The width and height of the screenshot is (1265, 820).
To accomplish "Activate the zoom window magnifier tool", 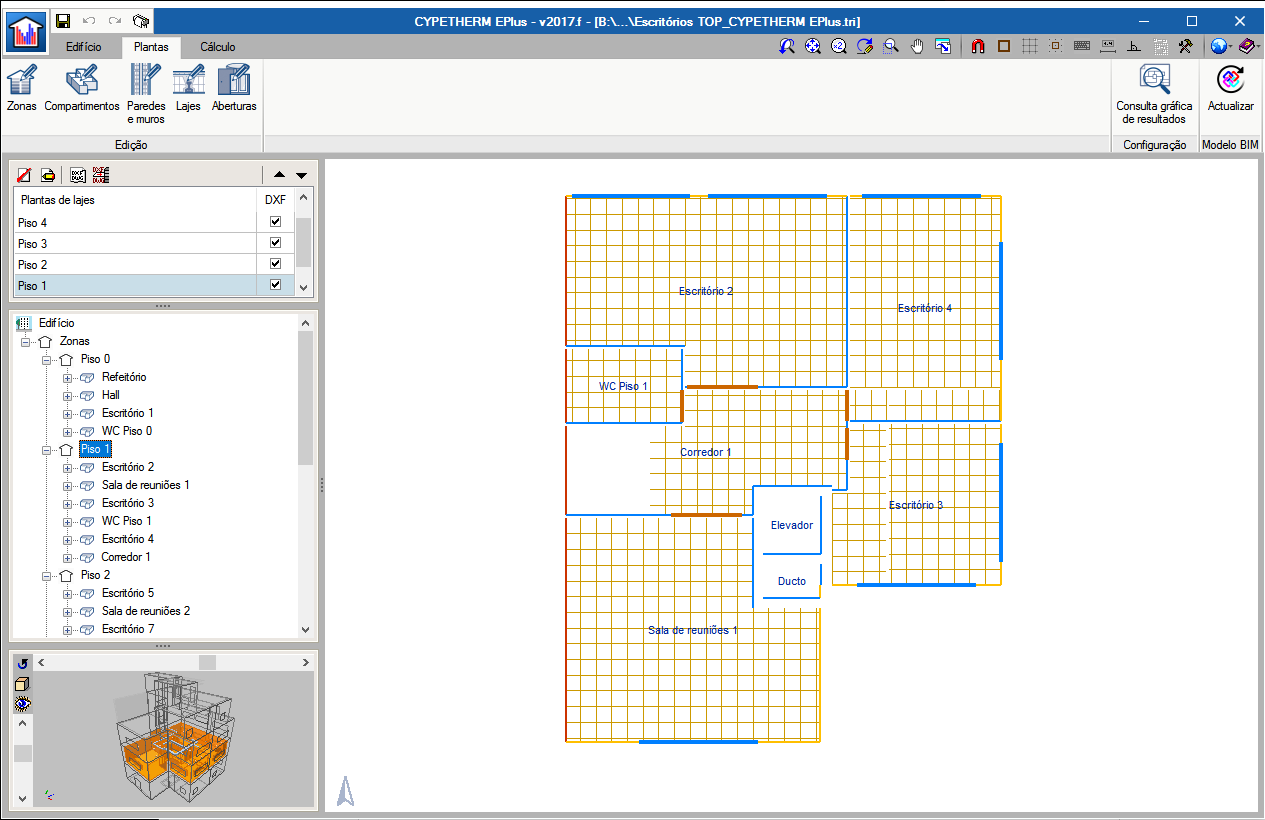I will click(x=891, y=46).
